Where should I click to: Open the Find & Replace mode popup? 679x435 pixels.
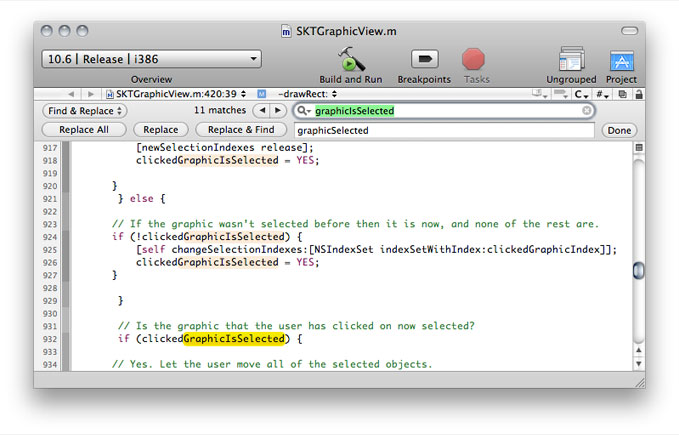(85, 111)
